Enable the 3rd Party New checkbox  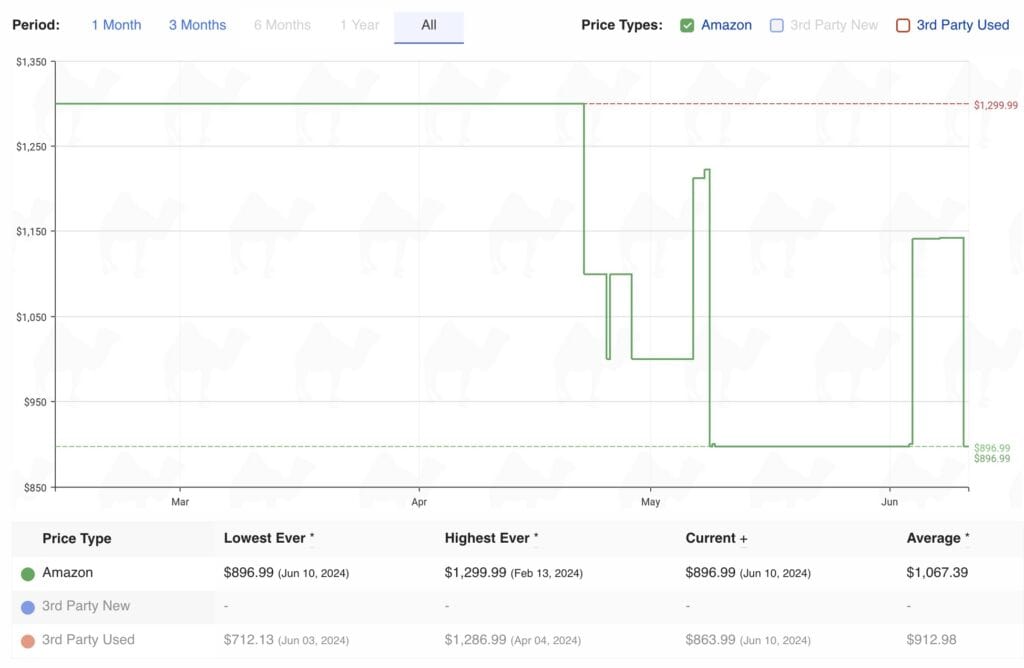pos(777,26)
